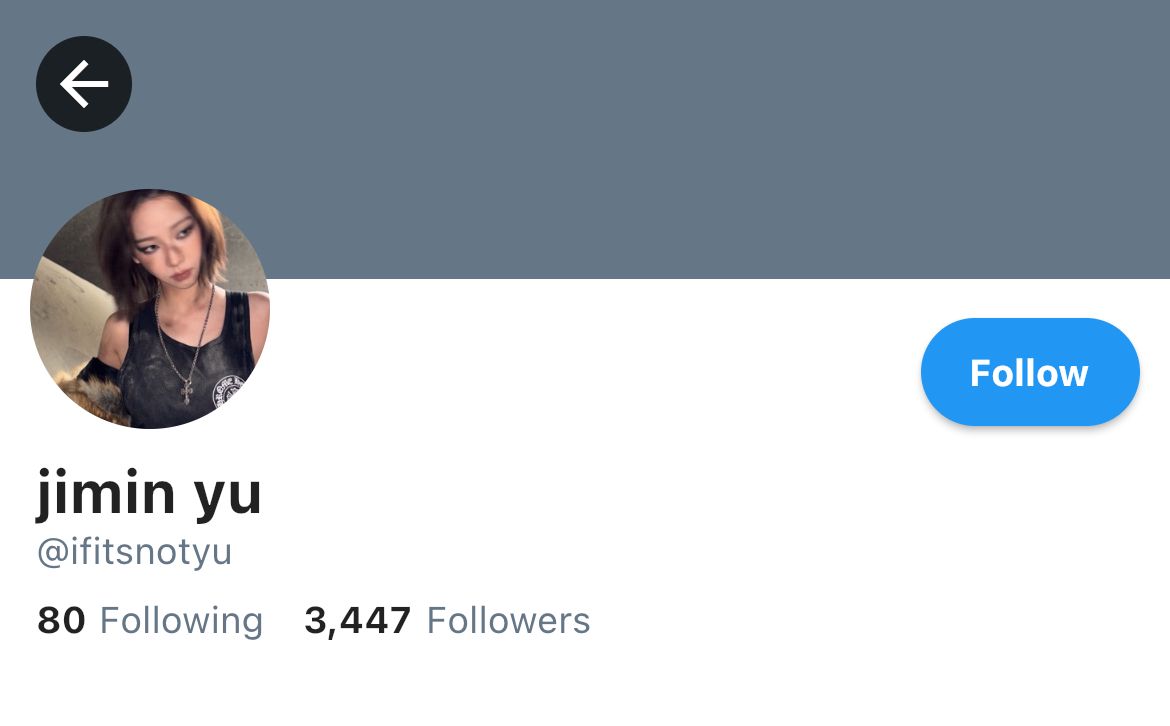Click the banner area beside back button
Image resolution: width=1170 pixels, height=726 pixels.
(642, 140)
